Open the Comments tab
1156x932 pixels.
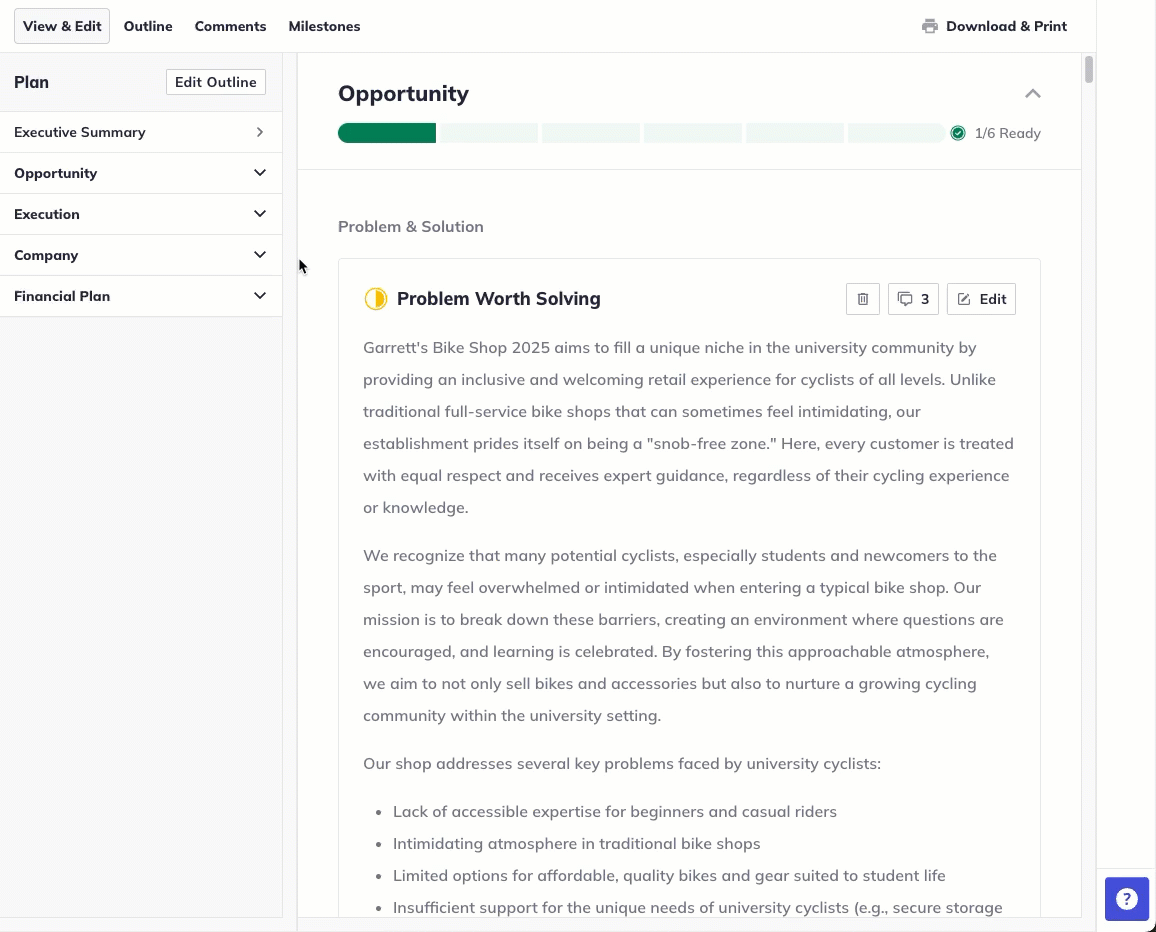click(230, 26)
